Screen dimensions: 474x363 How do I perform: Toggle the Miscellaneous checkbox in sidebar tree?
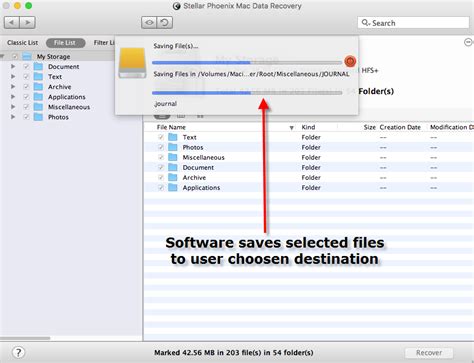[x=26, y=107]
